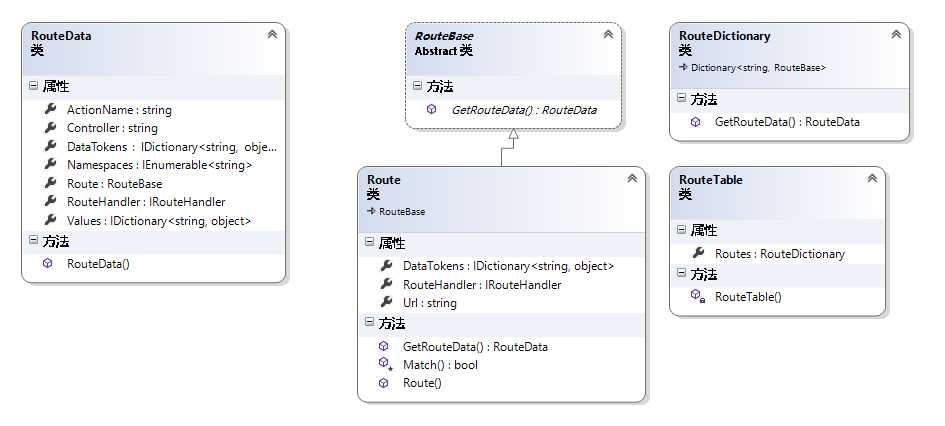
Task: Collapse the RouteDictionary class chevron
Action: click(x=896, y=35)
